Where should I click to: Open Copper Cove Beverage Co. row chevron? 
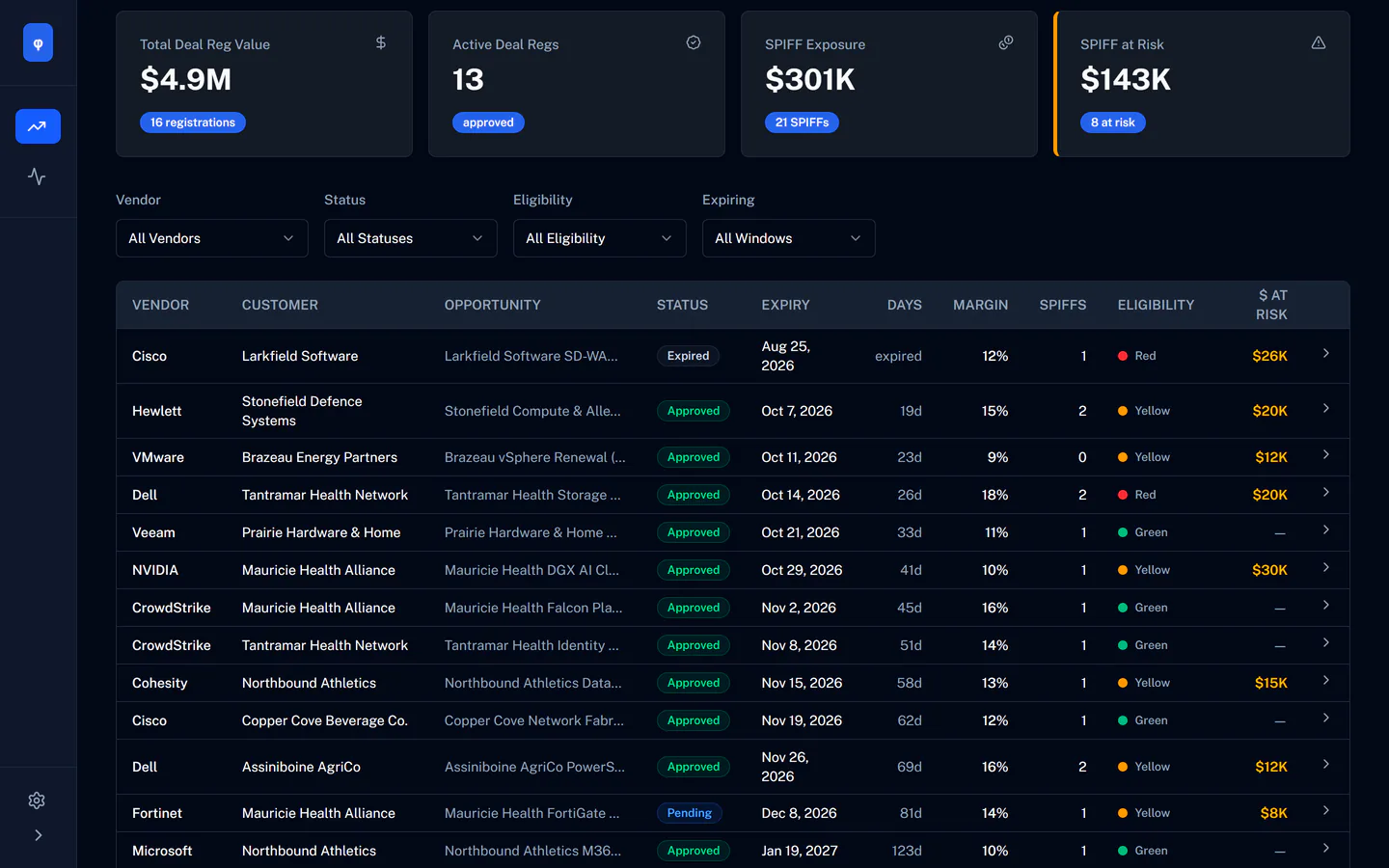click(x=1326, y=718)
